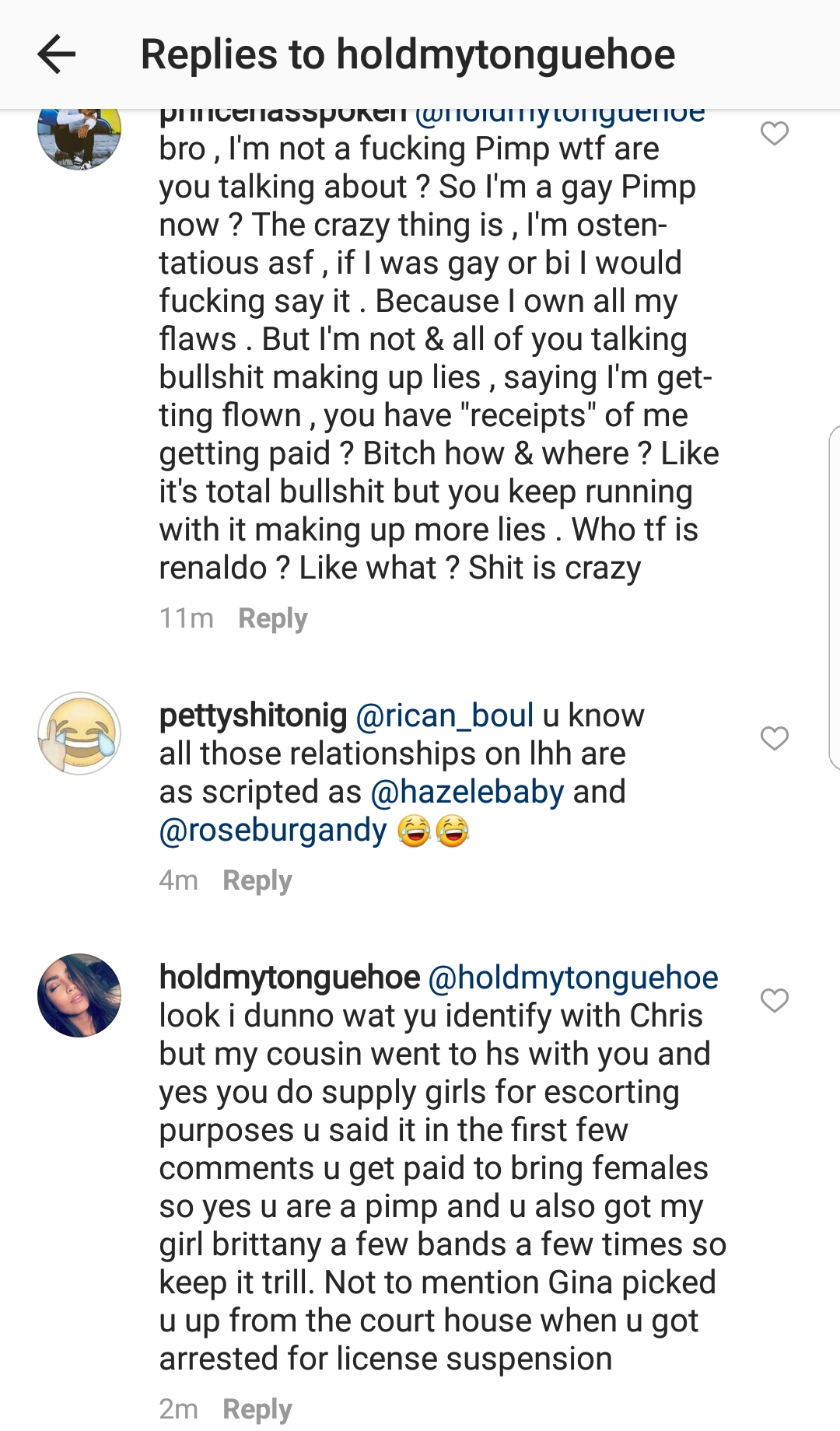
Task: Like the comment about not being a Pimp
Action: (774, 134)
